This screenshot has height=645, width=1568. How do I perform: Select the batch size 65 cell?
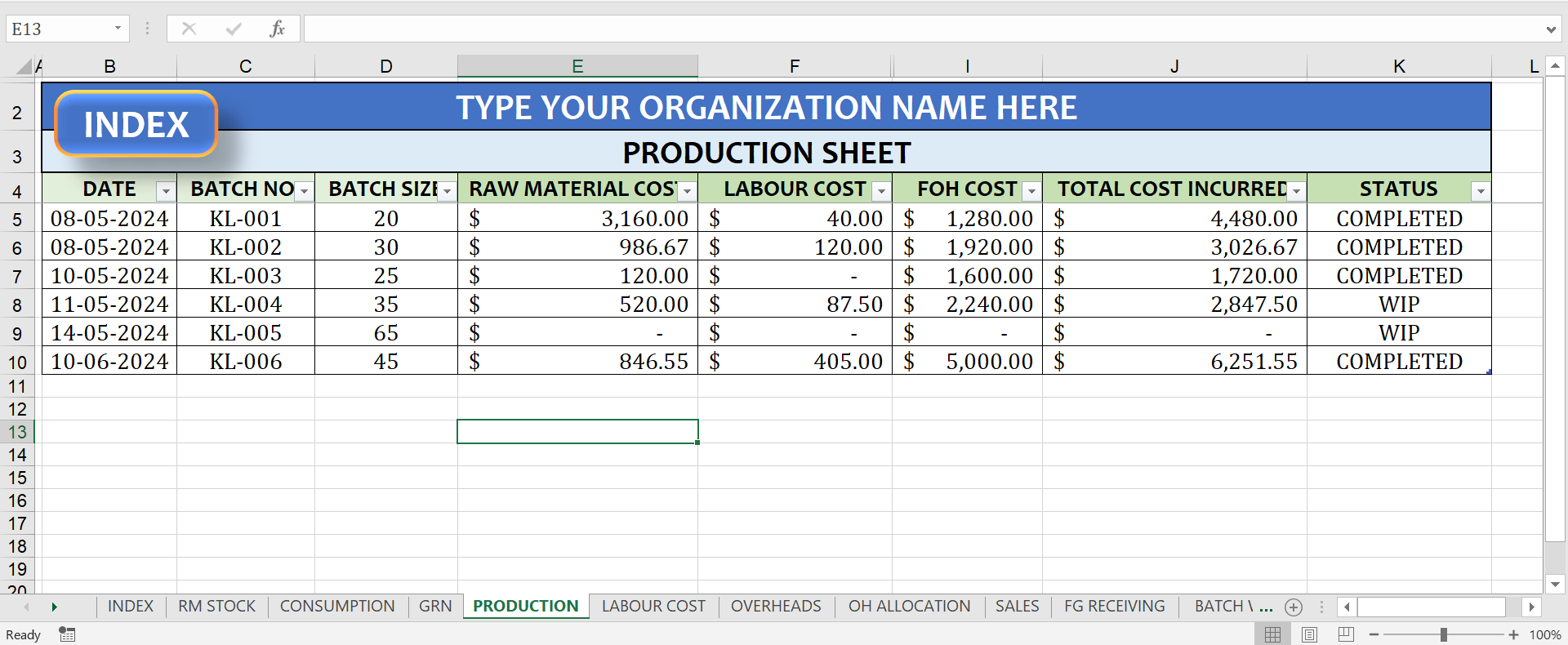[x=386, y=332]
